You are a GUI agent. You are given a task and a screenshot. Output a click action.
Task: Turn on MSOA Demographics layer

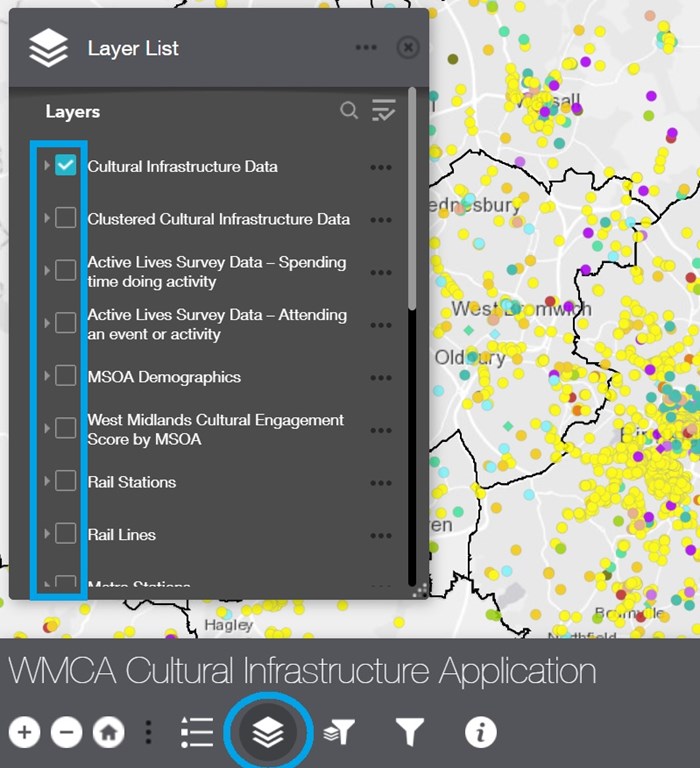(x=66, y=376)
